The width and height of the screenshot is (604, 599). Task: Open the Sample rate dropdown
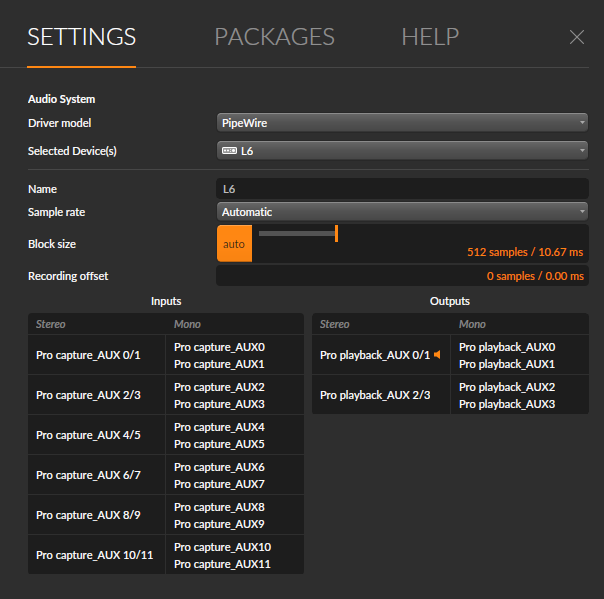(x=402, y=212)
